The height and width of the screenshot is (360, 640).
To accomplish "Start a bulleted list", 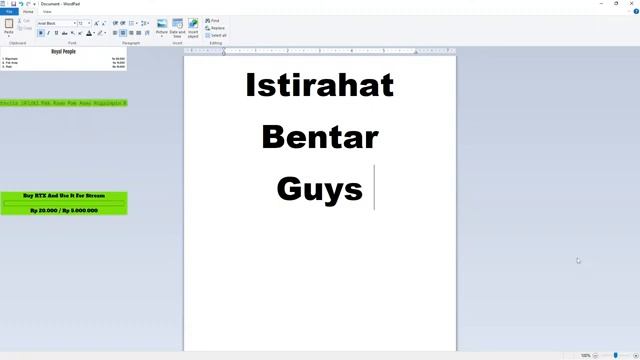I will pyautogui.click(x=131, y=23).
